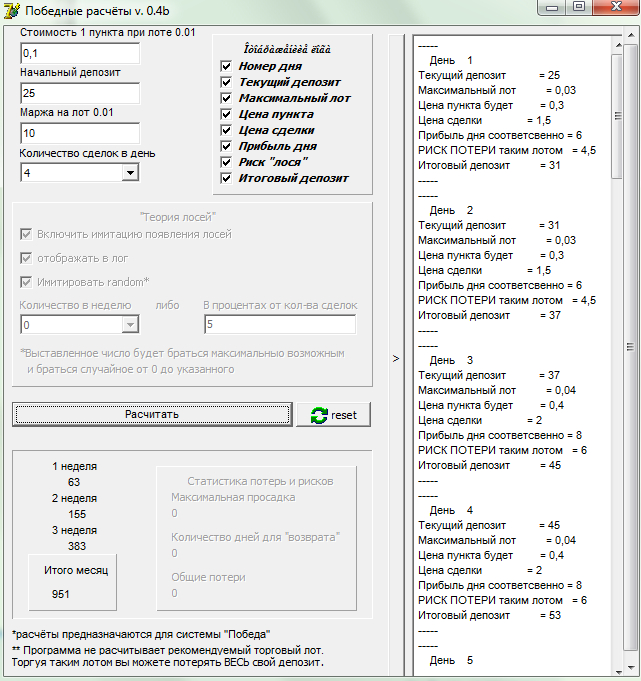Minimize the Победные расчёты window

pos(552,7)
